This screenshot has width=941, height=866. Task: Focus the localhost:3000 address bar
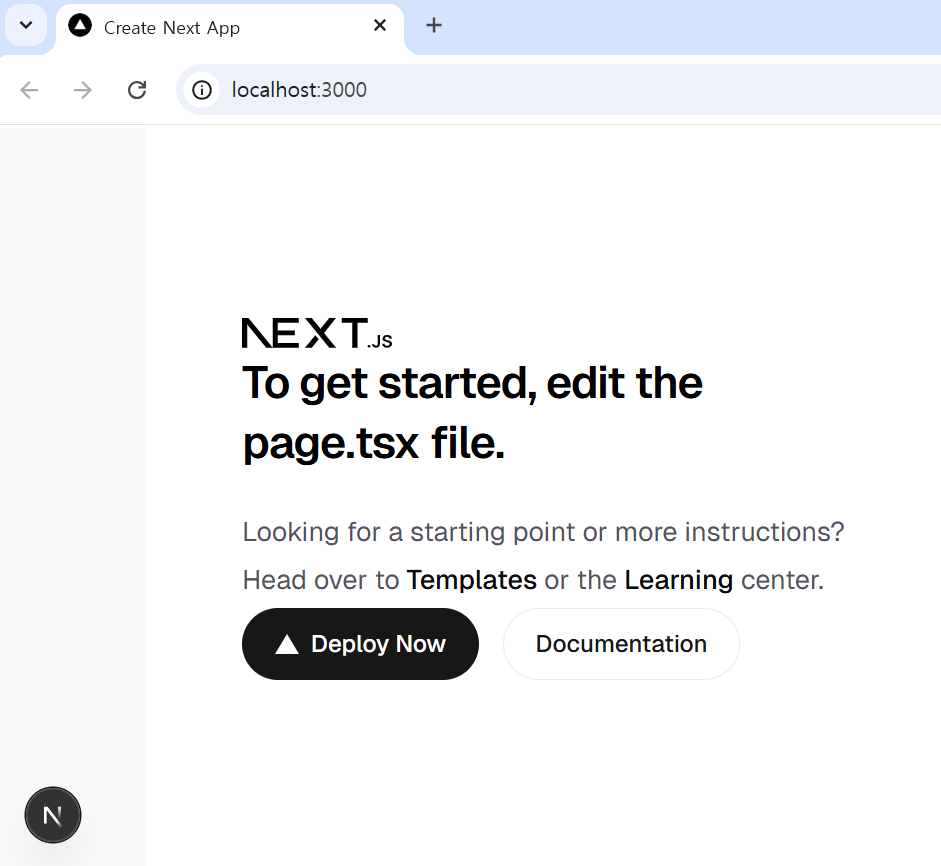[x=500, y=90]
